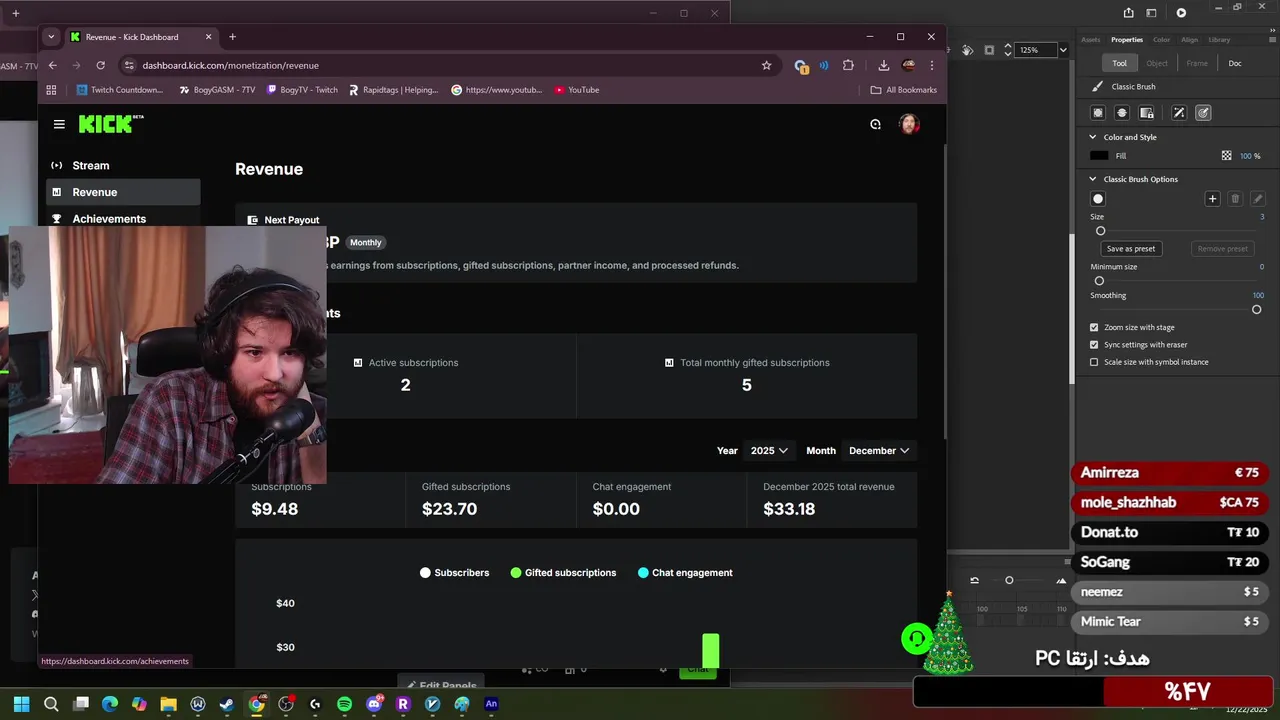Open Animate workspace layout icon
The width and height of the screenshot is (1280, 720).
(x=1151, y=13)
